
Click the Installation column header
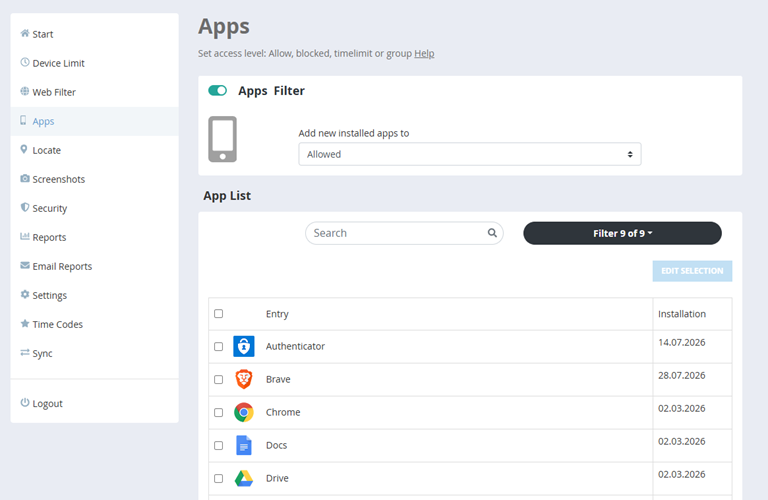click(x=682, y=314)
